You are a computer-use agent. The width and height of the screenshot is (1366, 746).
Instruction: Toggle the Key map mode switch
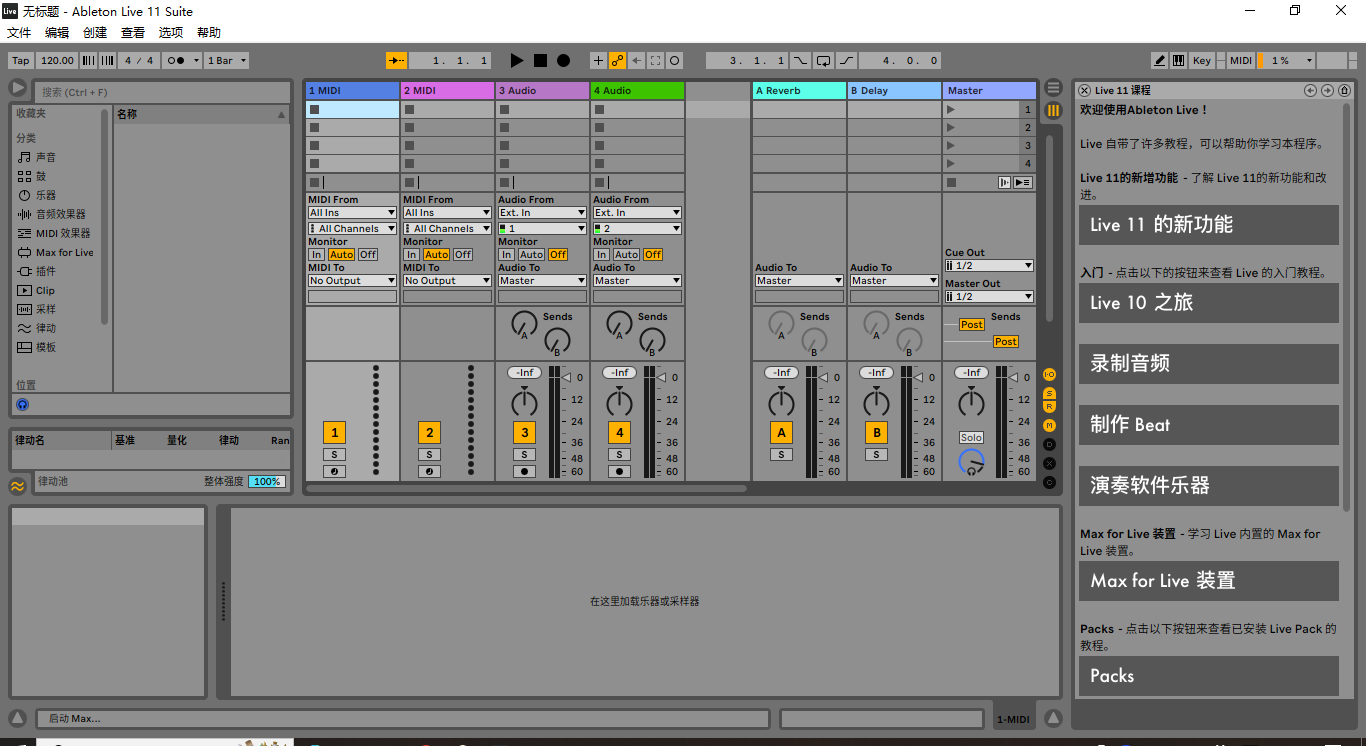(x=1201, y=61)
